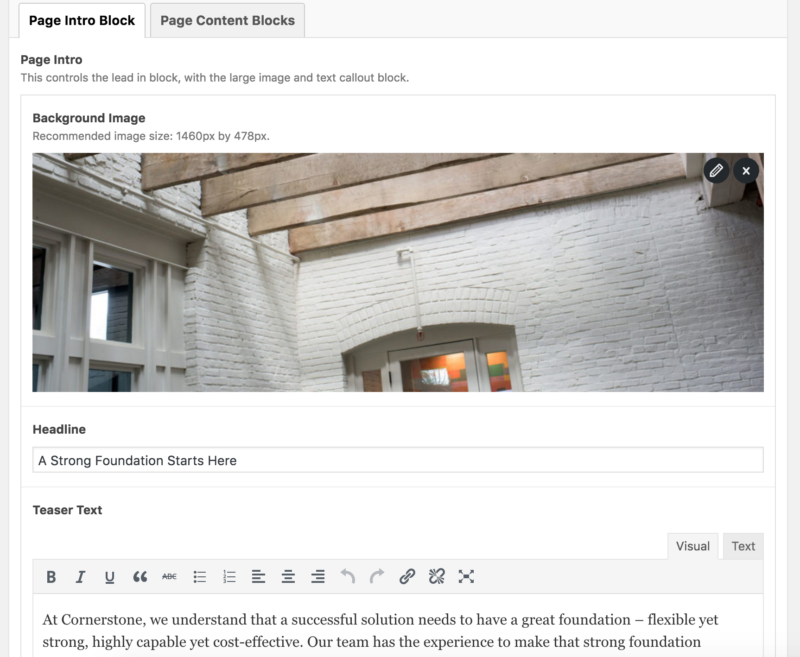Open the Page Content Blocks tab
The width and height of the screenshot is (800, 657).
click(228, 20)
